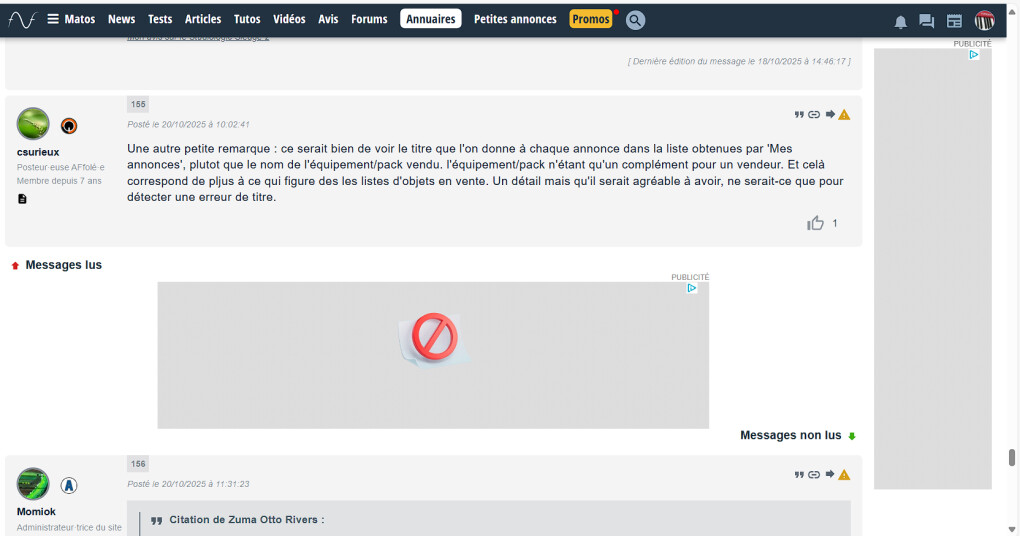View Momiok's avatar profile
1020x536 pixels.
pos(33,484)
